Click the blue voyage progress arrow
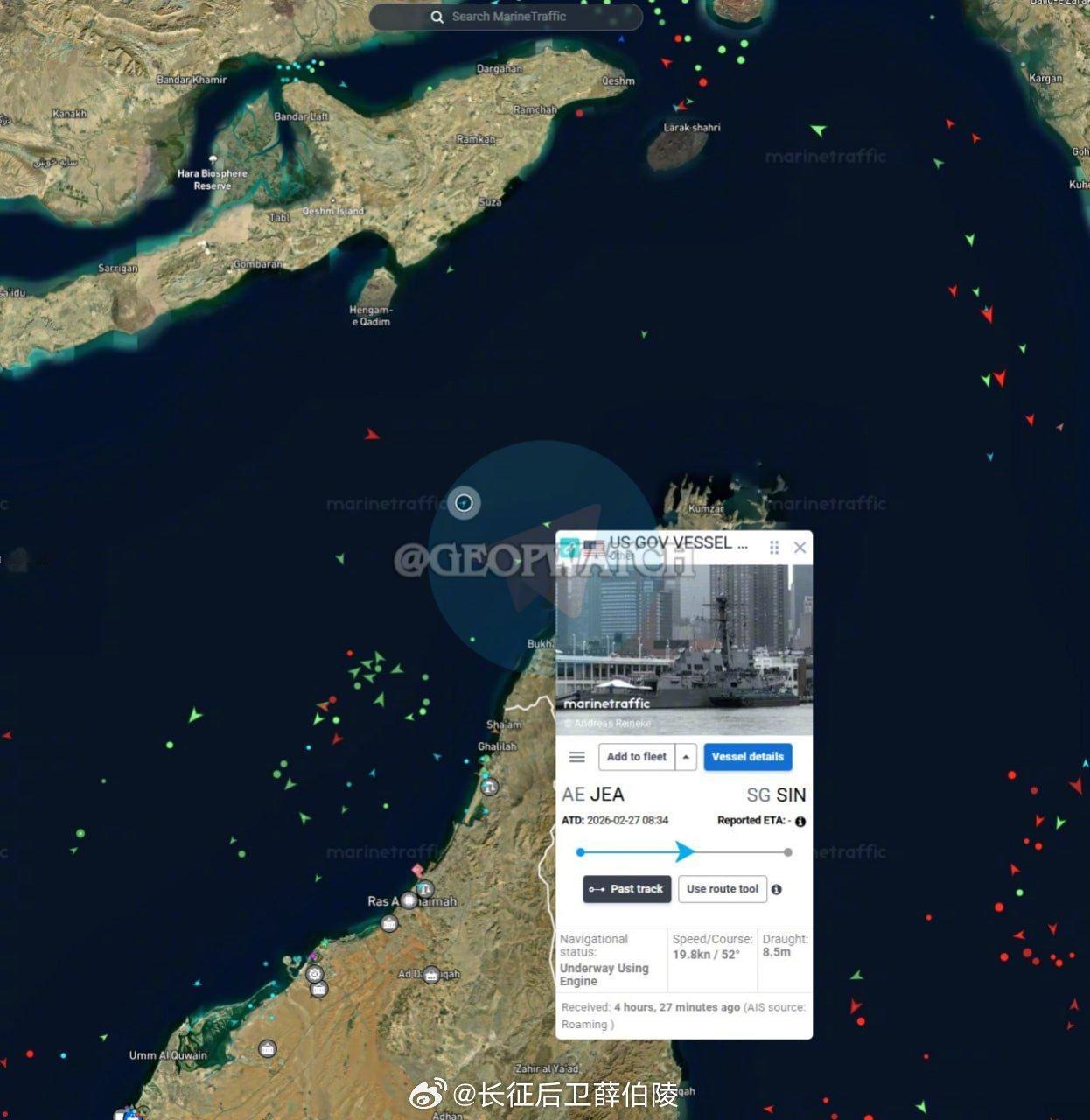Screen dimensions: 1090x1120 [x=685, y=851]
